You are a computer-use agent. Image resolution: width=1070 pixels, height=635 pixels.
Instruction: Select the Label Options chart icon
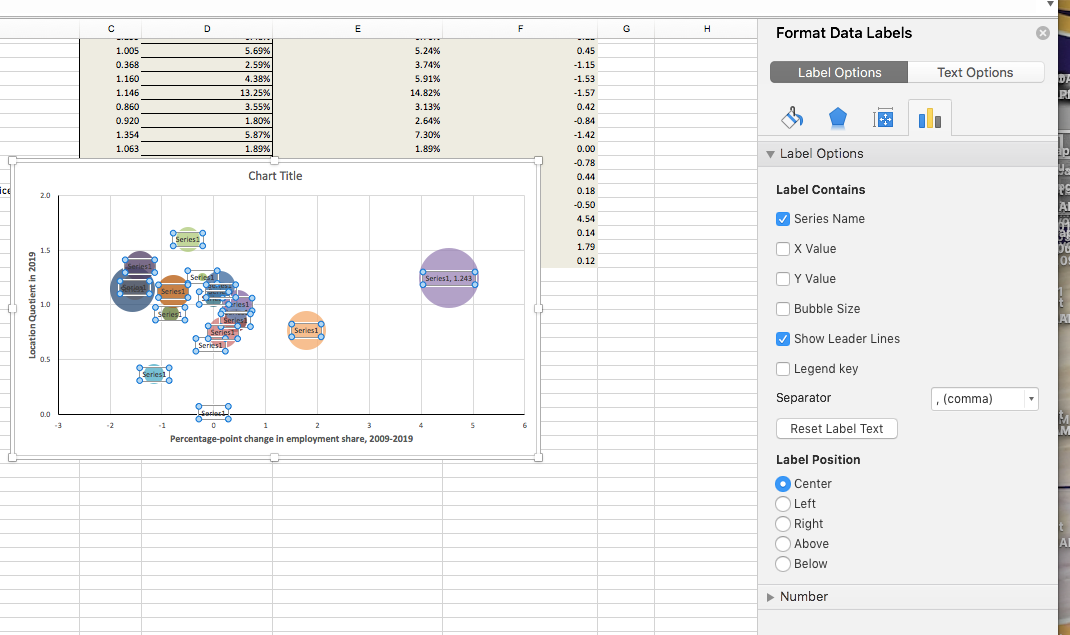tap(929, 117)
